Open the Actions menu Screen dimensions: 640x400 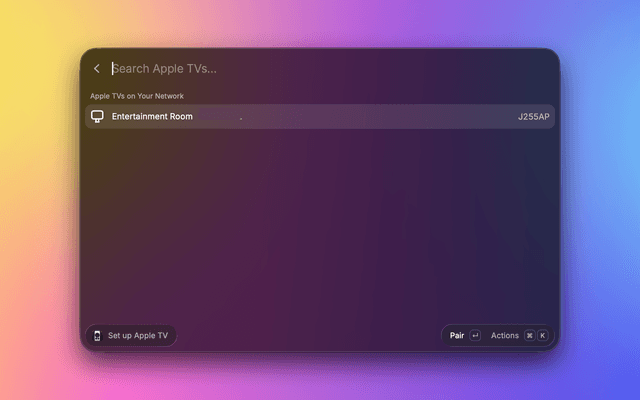[x=504, y=336]
